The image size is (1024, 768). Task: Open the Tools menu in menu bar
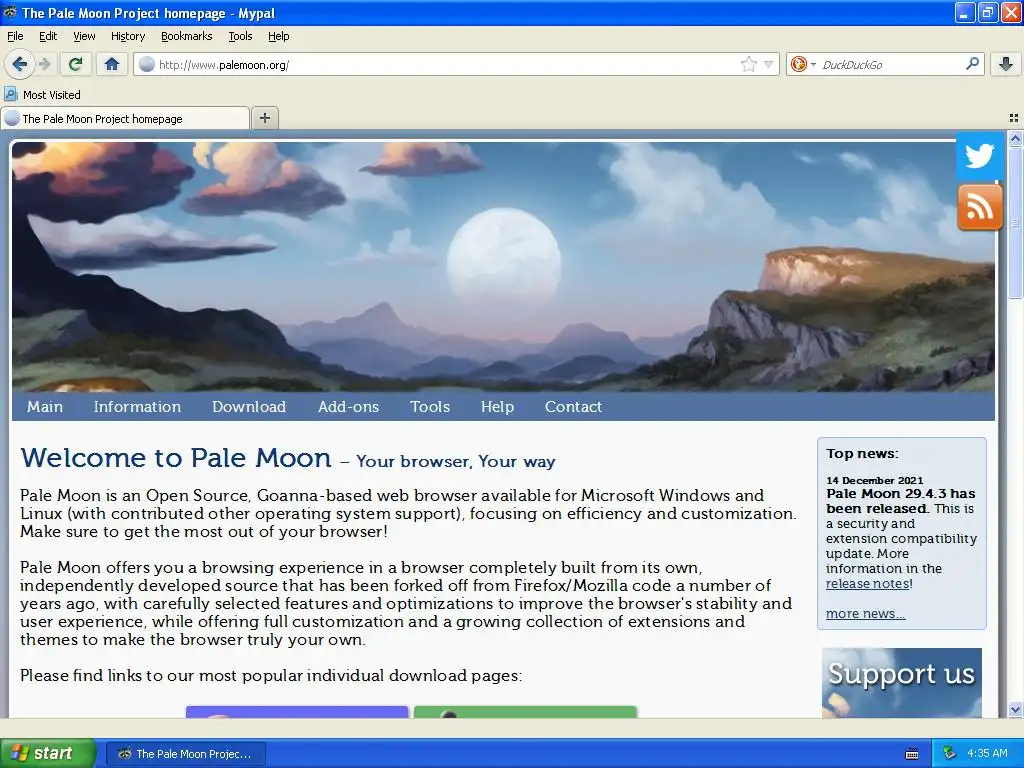240,36
